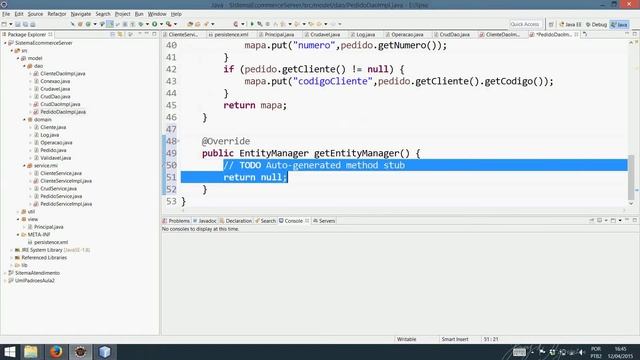Open the New file dropdown arrow
The image size is (640, 360).
pyautogui.click(x=11, y=24)
